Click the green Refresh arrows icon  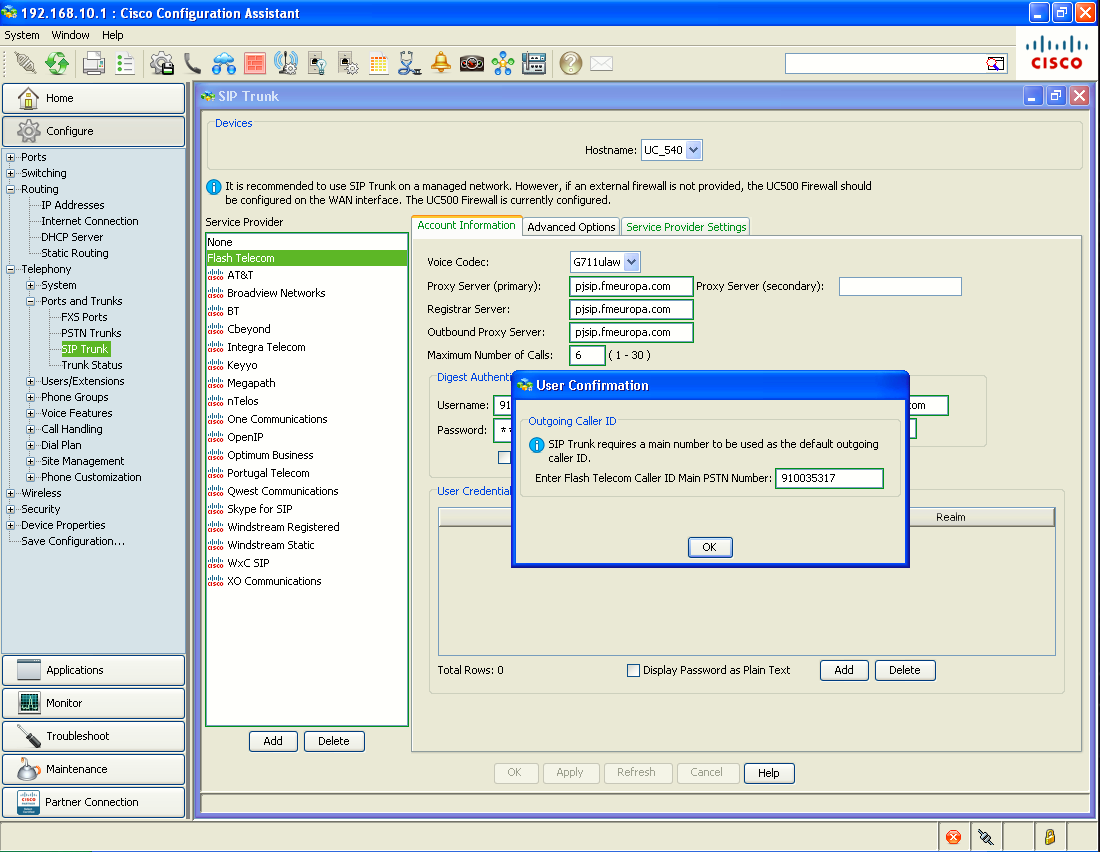click(57, 63)
